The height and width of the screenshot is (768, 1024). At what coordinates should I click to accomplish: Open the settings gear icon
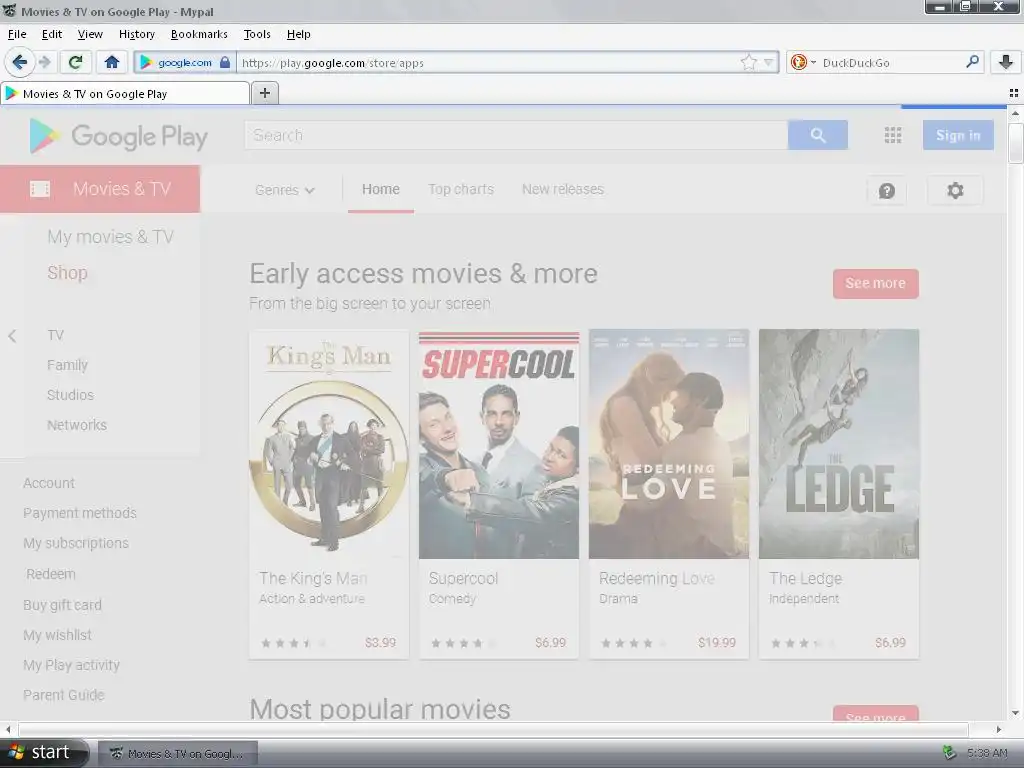click(955, 191)
